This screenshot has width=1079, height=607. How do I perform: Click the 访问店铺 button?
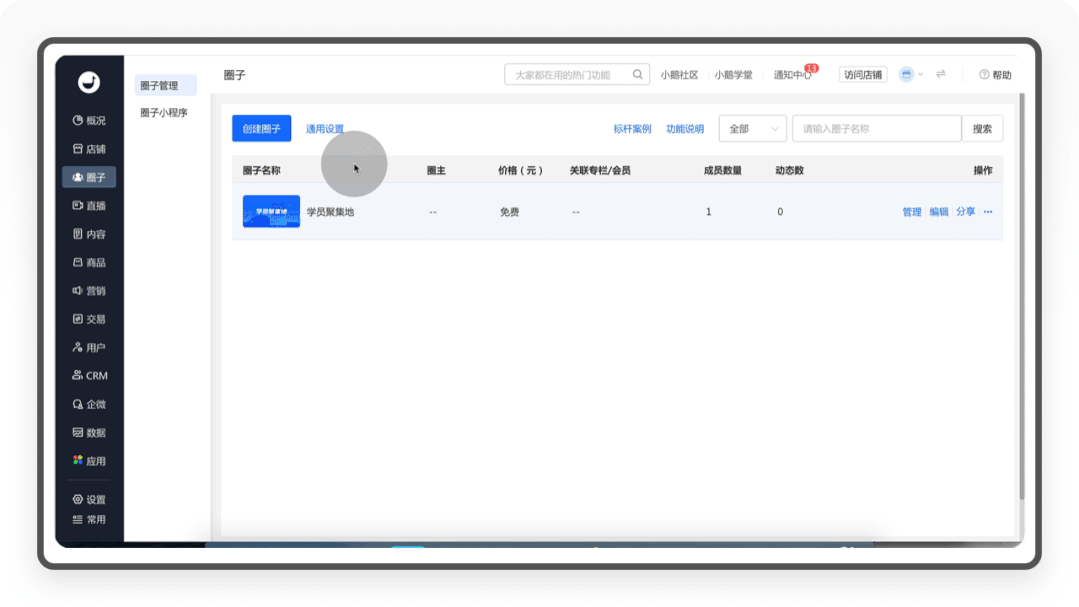[863, 74]
